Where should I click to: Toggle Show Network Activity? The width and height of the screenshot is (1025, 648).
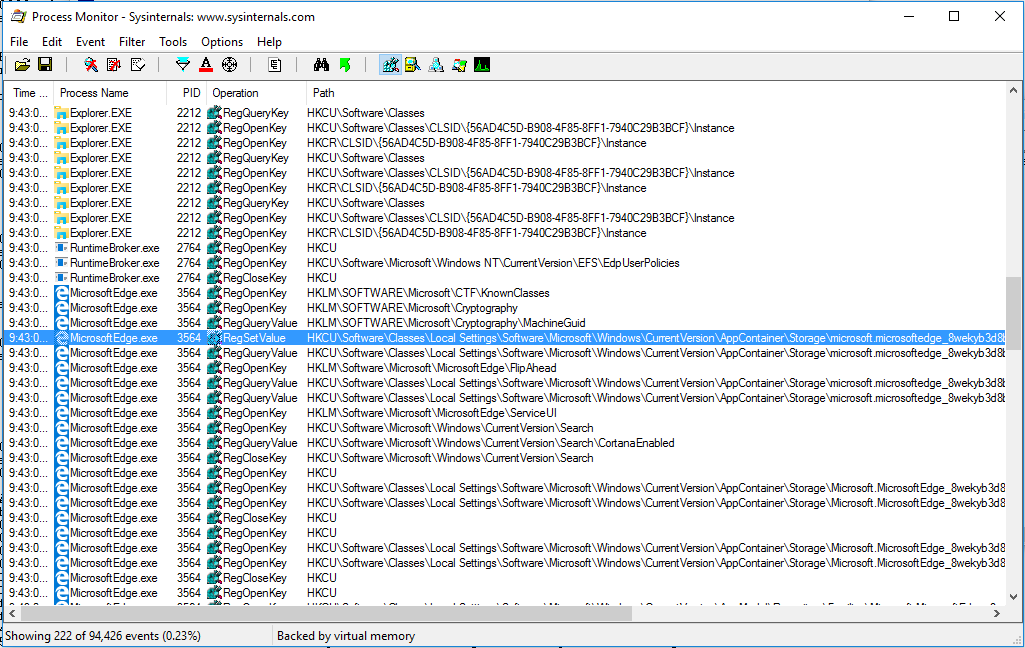[436, 65]
